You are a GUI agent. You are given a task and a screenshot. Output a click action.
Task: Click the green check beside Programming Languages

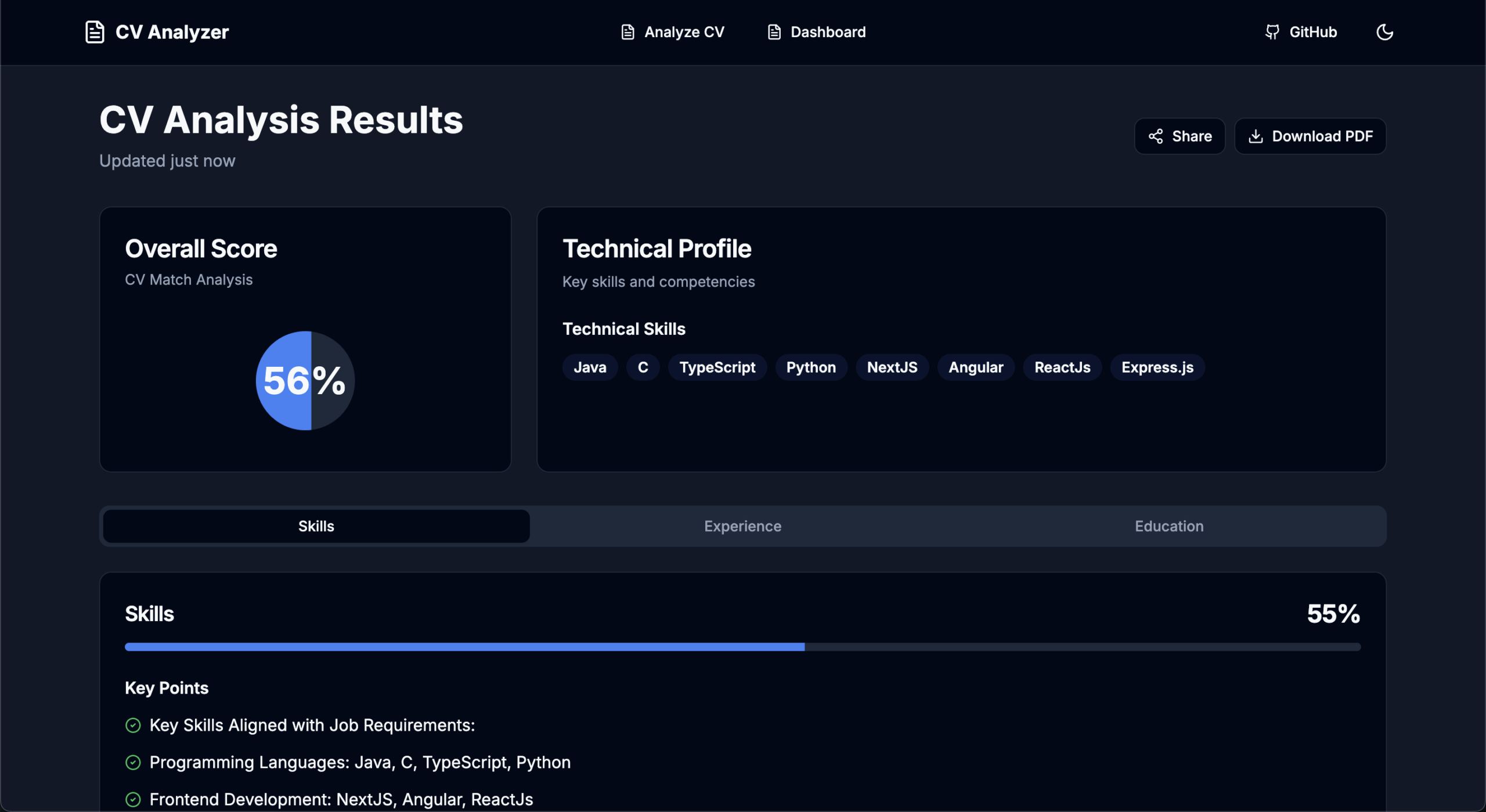click(x=133, y=762)
